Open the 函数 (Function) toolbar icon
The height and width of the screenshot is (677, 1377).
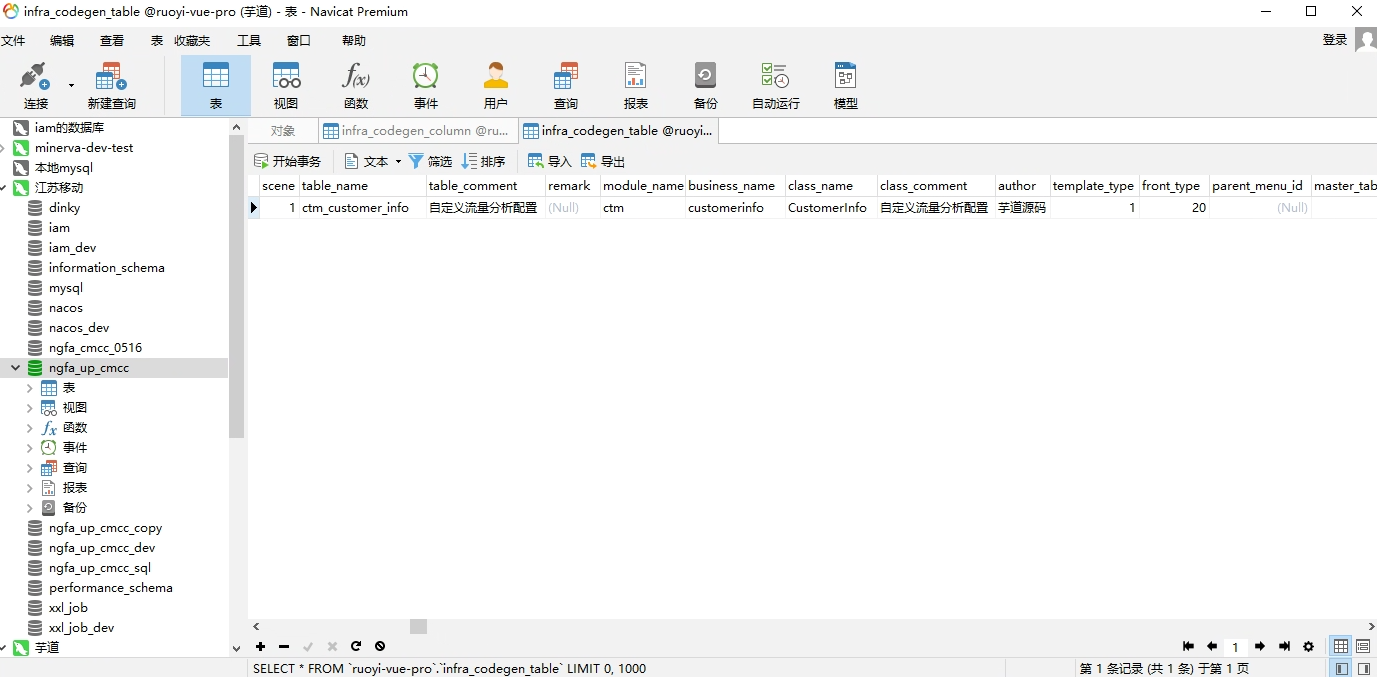356,85
